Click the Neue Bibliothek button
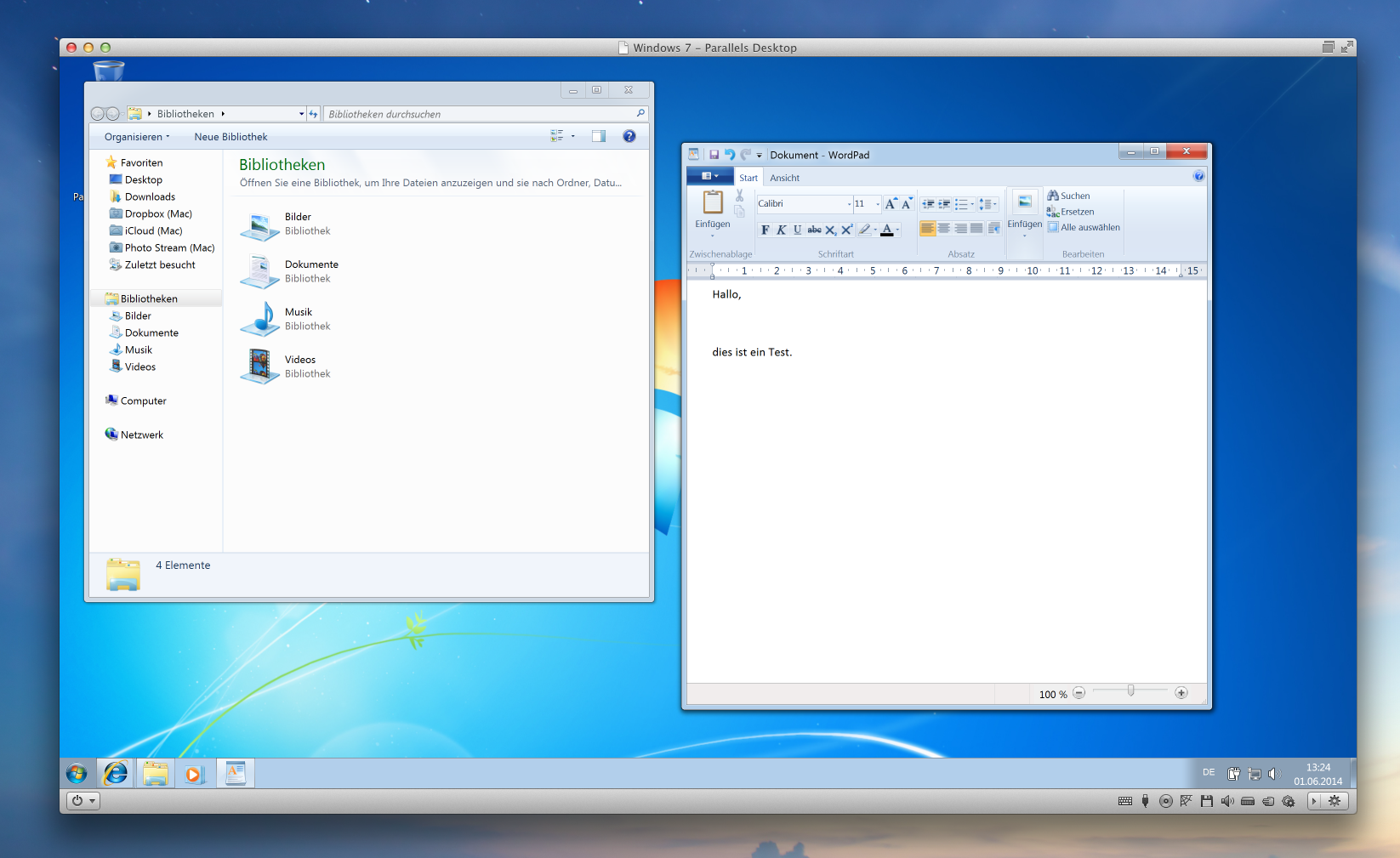The image size is (1400, 858). 230,137
